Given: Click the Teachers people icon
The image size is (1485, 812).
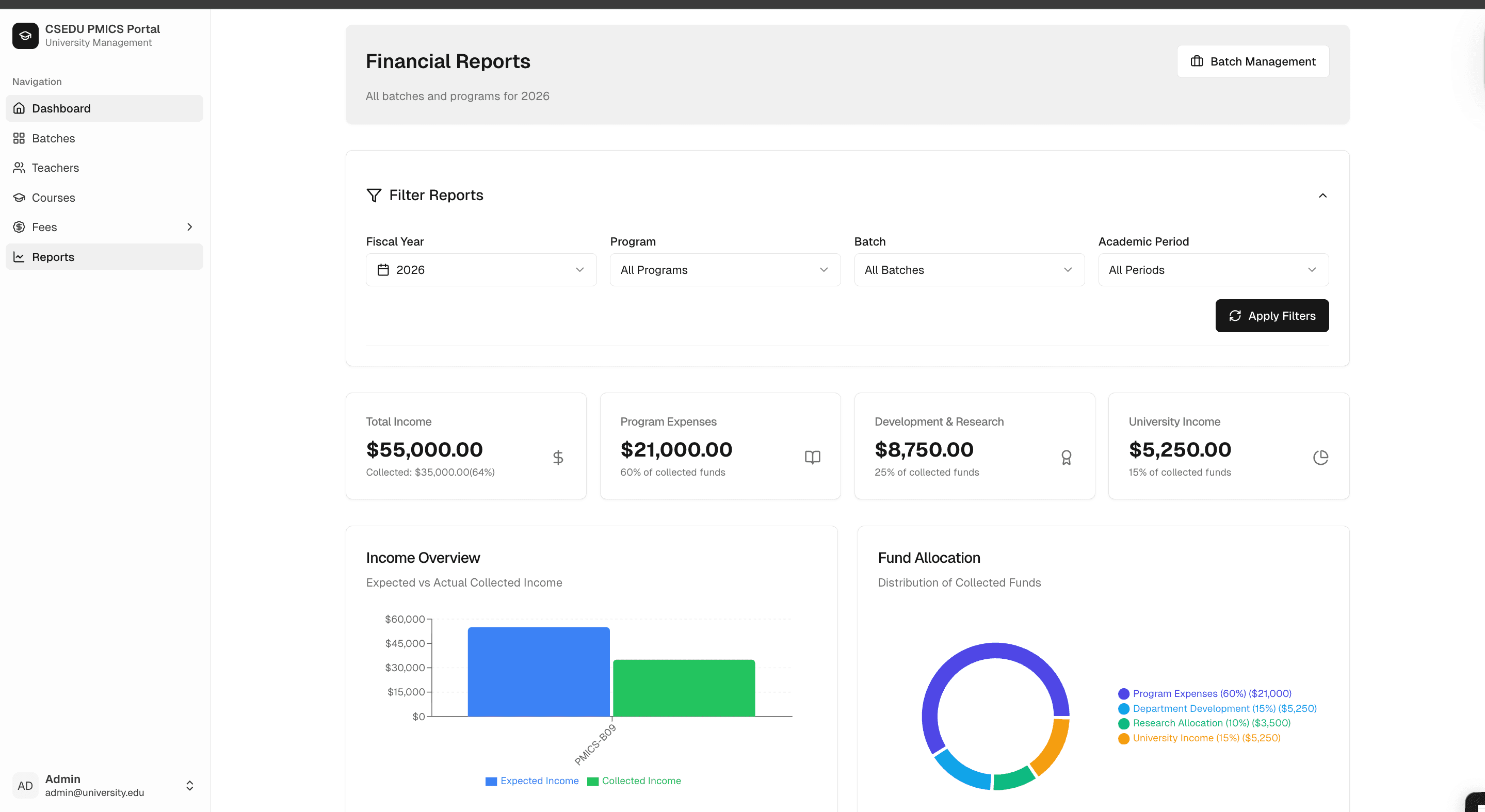Looking at the screenshot, I should click(19, 168).
